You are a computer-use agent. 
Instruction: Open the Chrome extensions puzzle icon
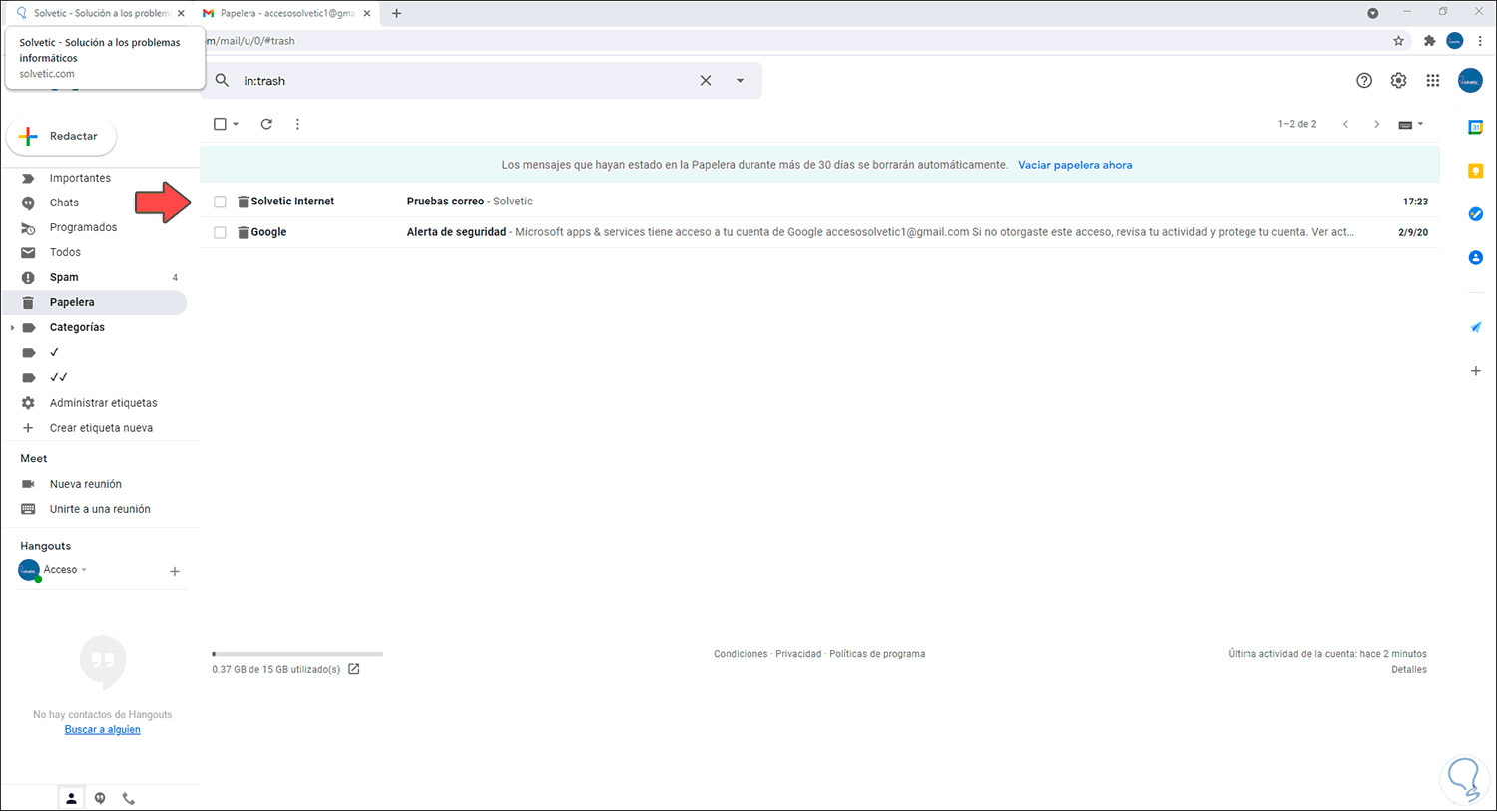pos(1429,41)
